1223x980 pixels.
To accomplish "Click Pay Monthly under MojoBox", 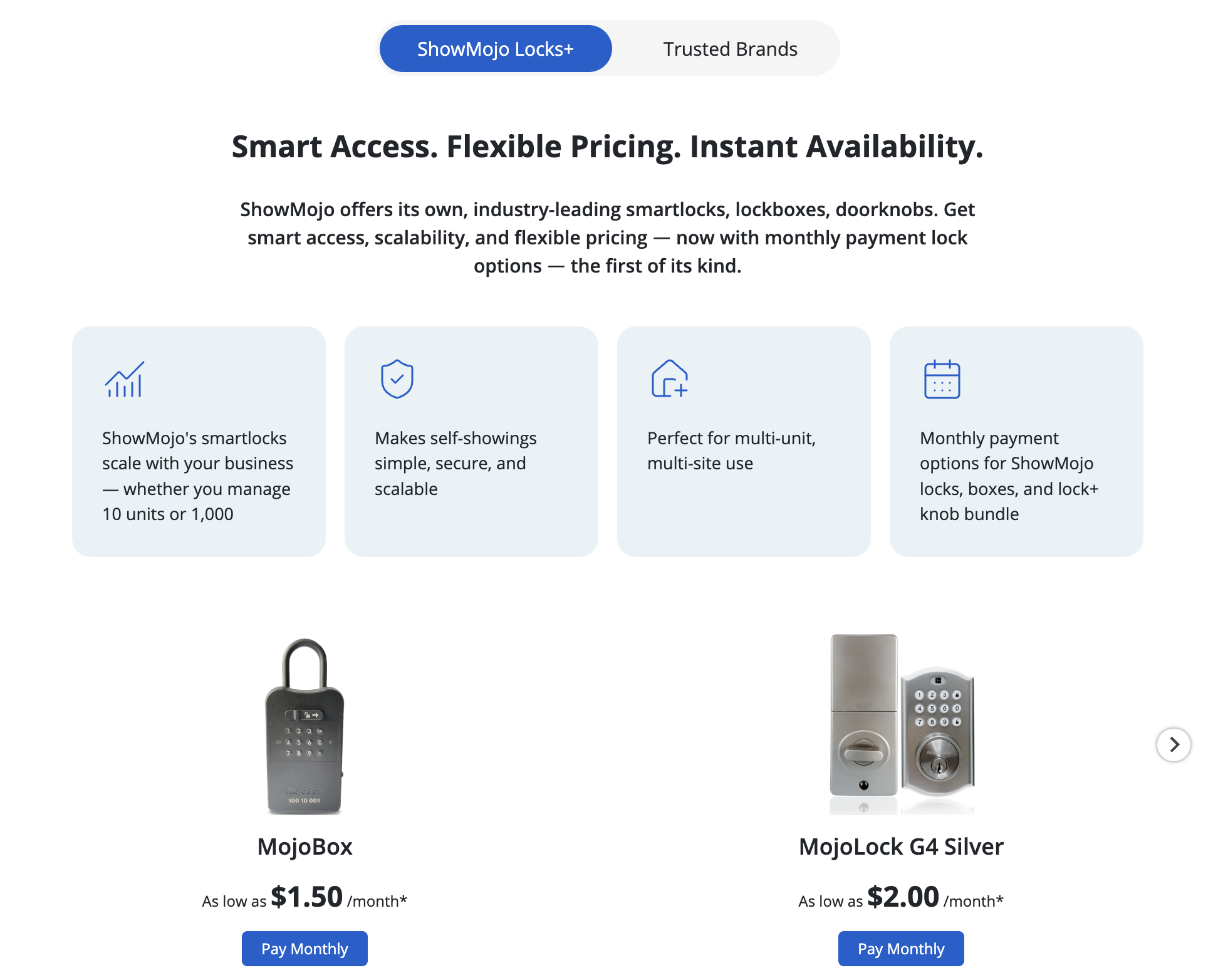I will (x=304, y=949).
